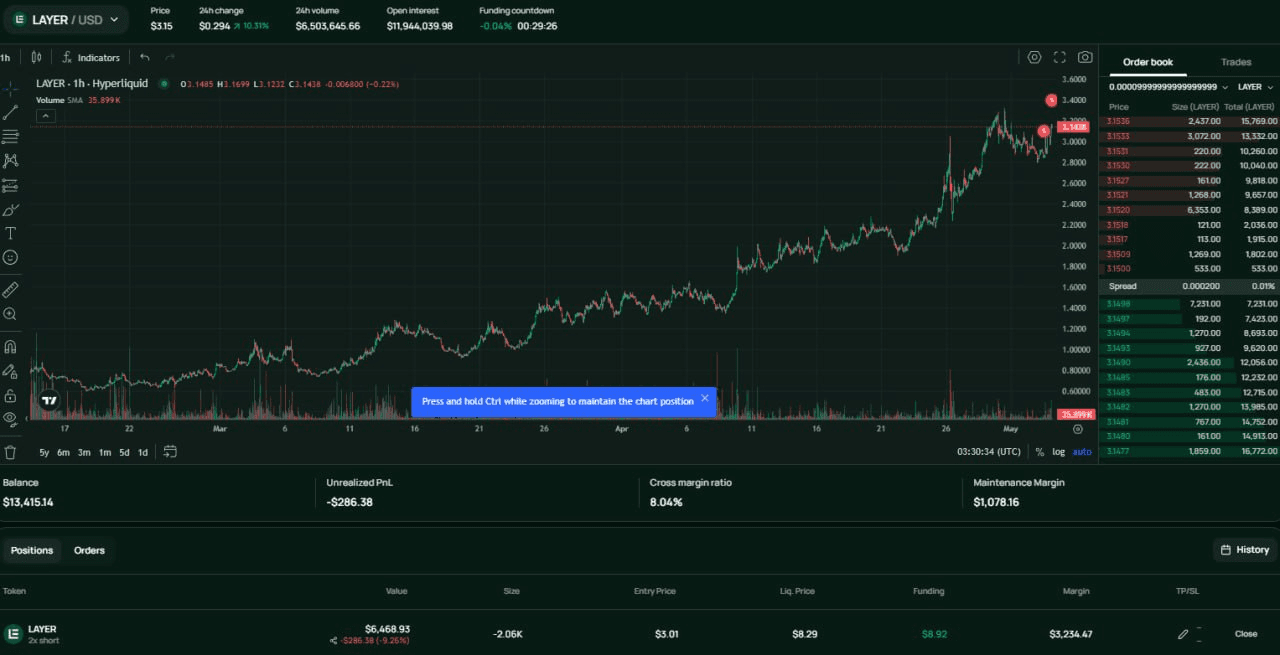The width and height of the screenshot is (1280, 655).
Task: Open the History panel
Action: [x=1244, y=549]
